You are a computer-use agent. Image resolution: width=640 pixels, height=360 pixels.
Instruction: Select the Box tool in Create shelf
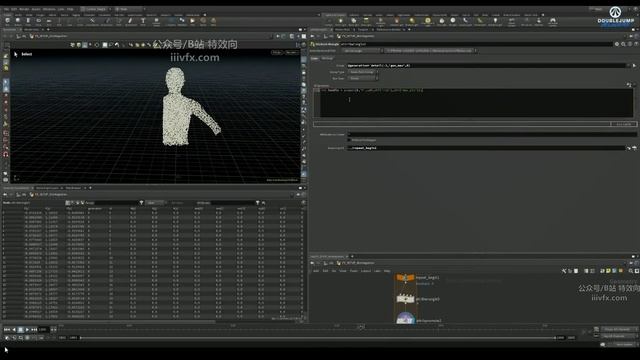click(7, 21)
